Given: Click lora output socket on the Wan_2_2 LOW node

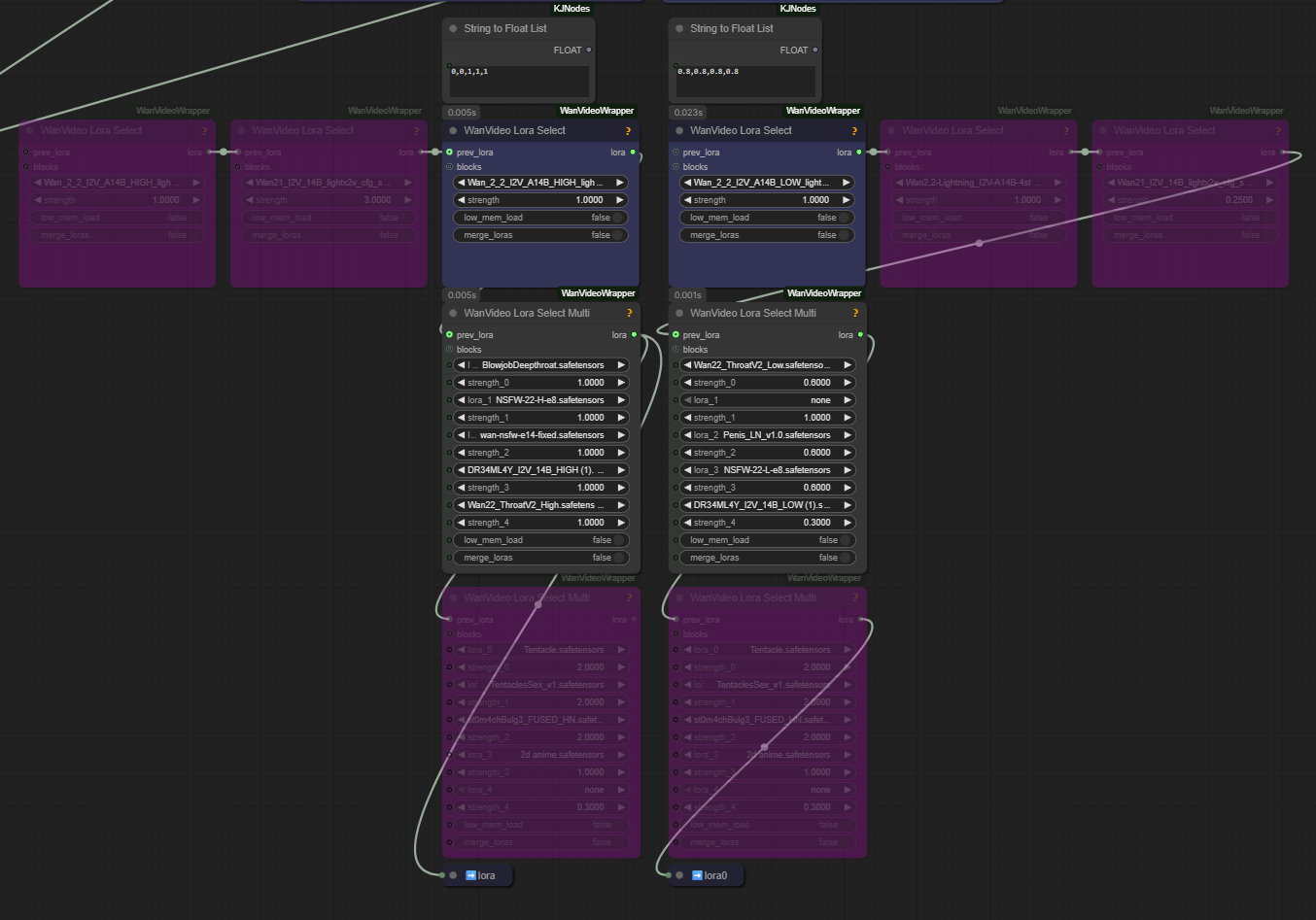Looking at the screenshot, I should point(859,152).
